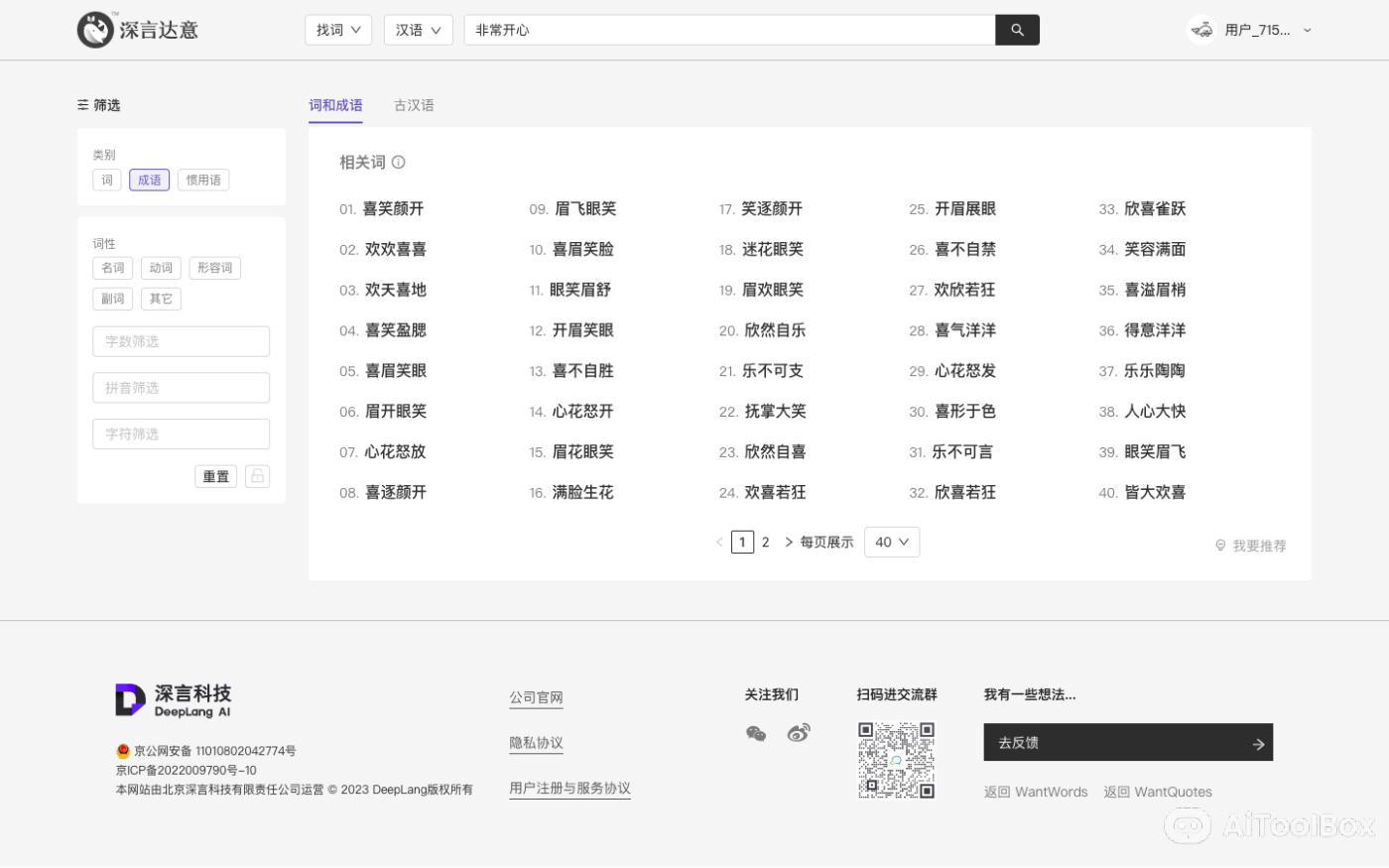Open the 找词 mode dropdown
The width and height of the screenshot is (1389, 868).
tap(337, 30)
